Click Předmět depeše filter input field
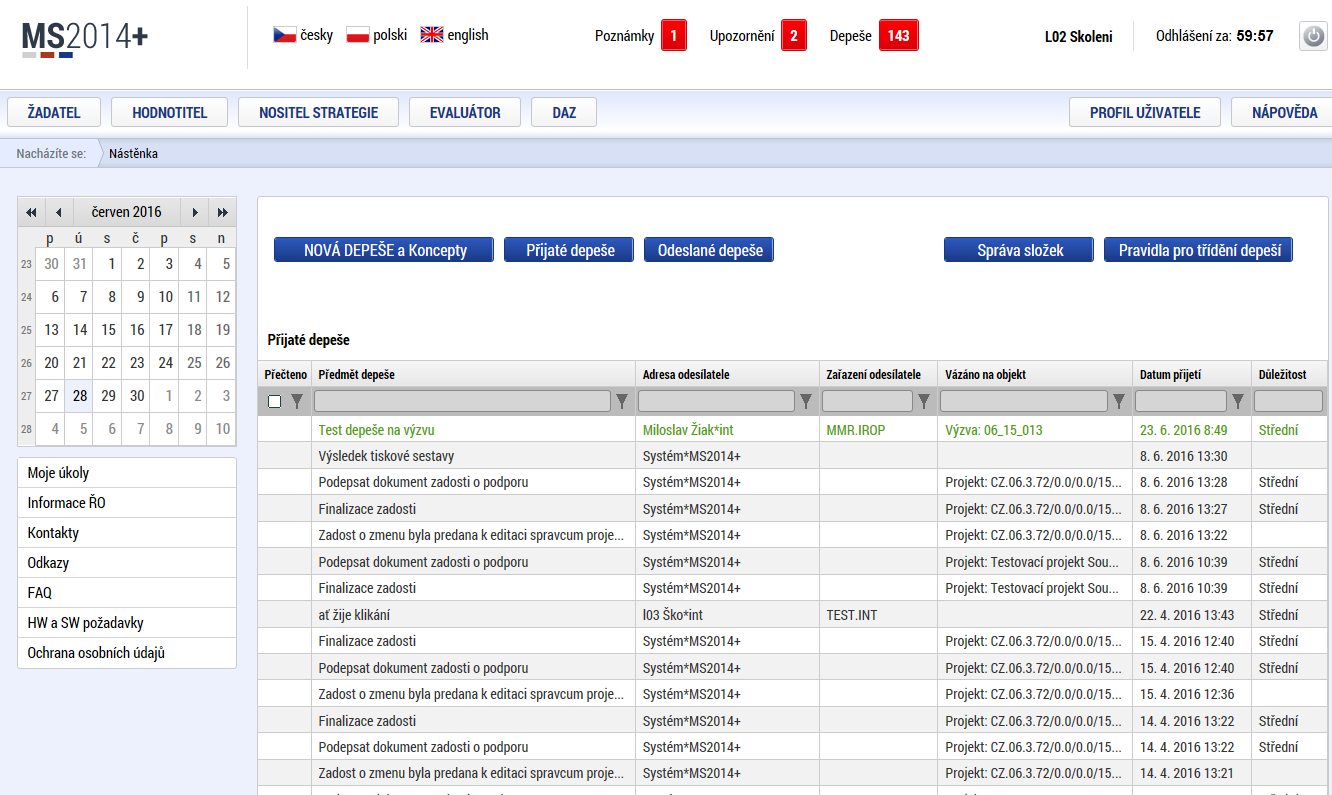Screen dimensions: 1332x795 462,402
